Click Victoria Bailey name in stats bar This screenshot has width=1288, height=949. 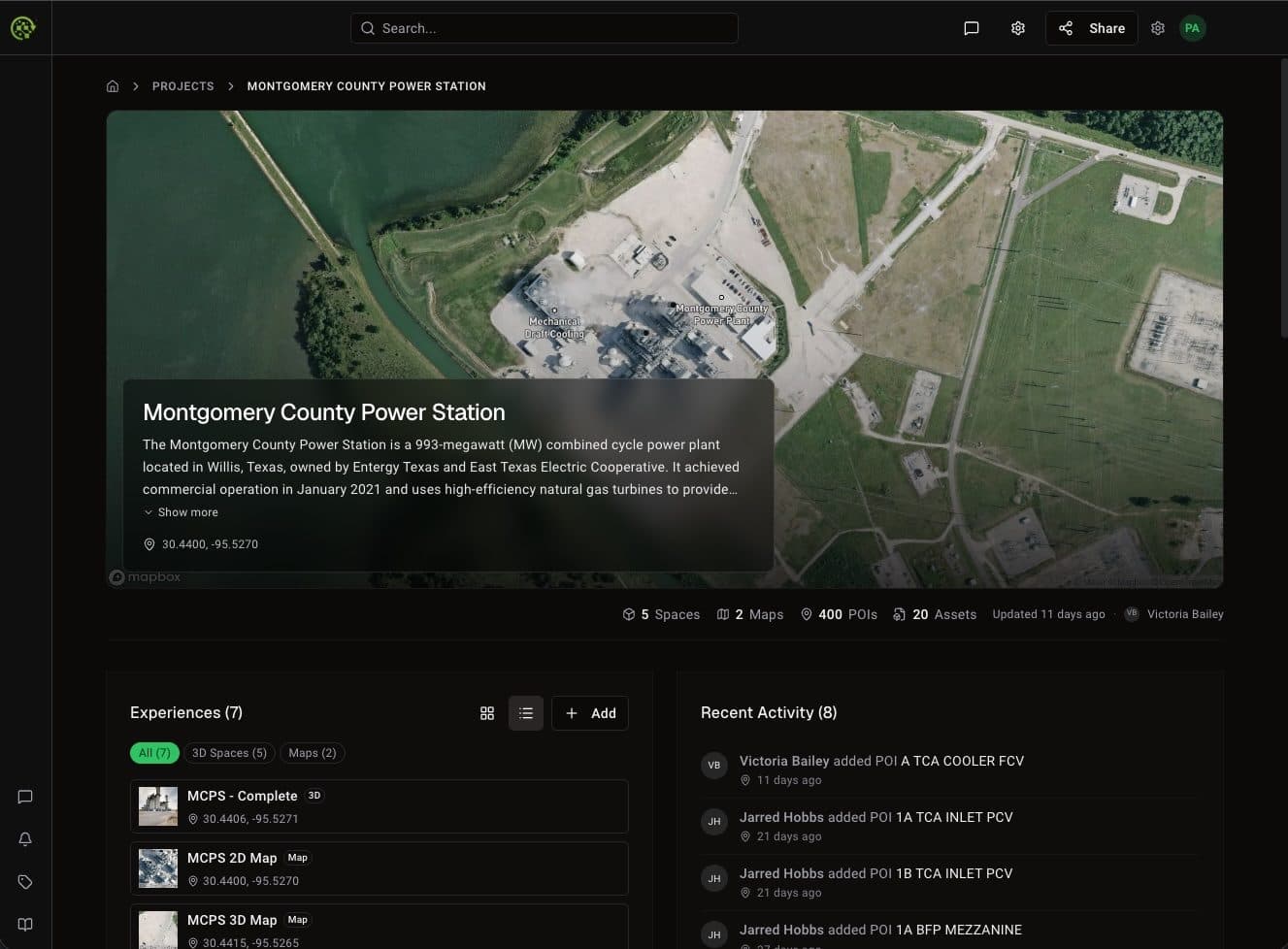click(1185, 614)
